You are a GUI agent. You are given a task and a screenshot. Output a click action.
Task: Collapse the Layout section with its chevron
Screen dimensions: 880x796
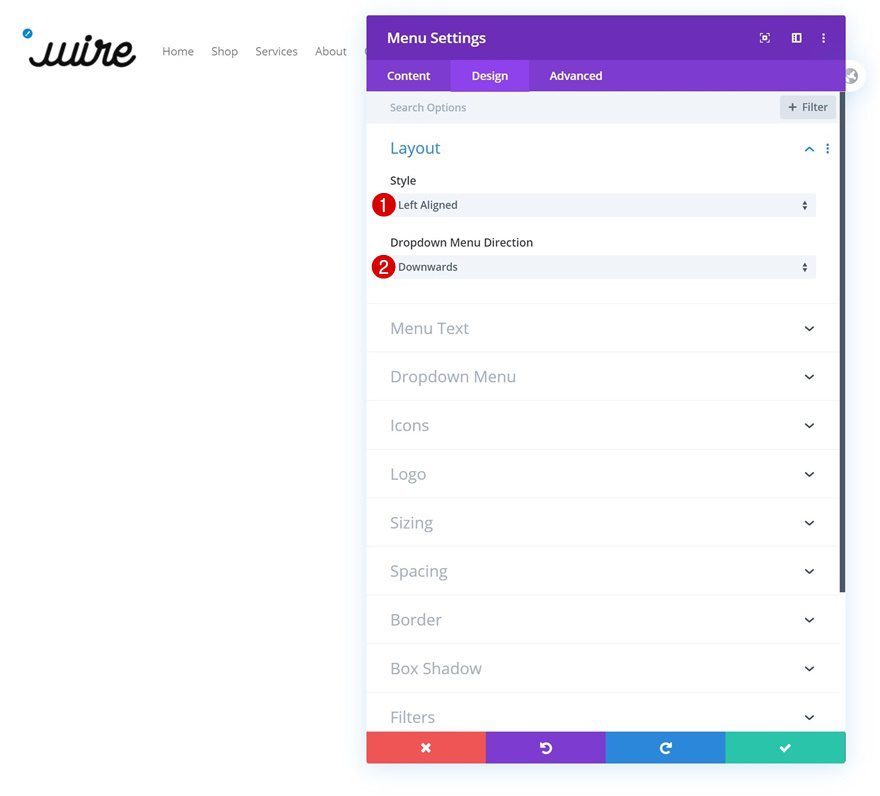point(808,148)
